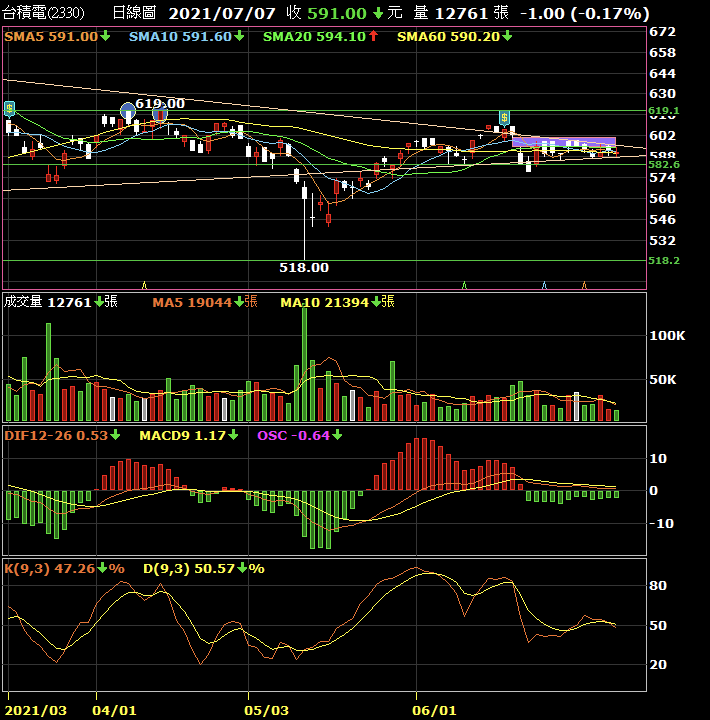This screenshot has width=710, height=720.
Task: Select the purple highlighted consolidation box
Action: pyautogui.click(x=564, y=142)
